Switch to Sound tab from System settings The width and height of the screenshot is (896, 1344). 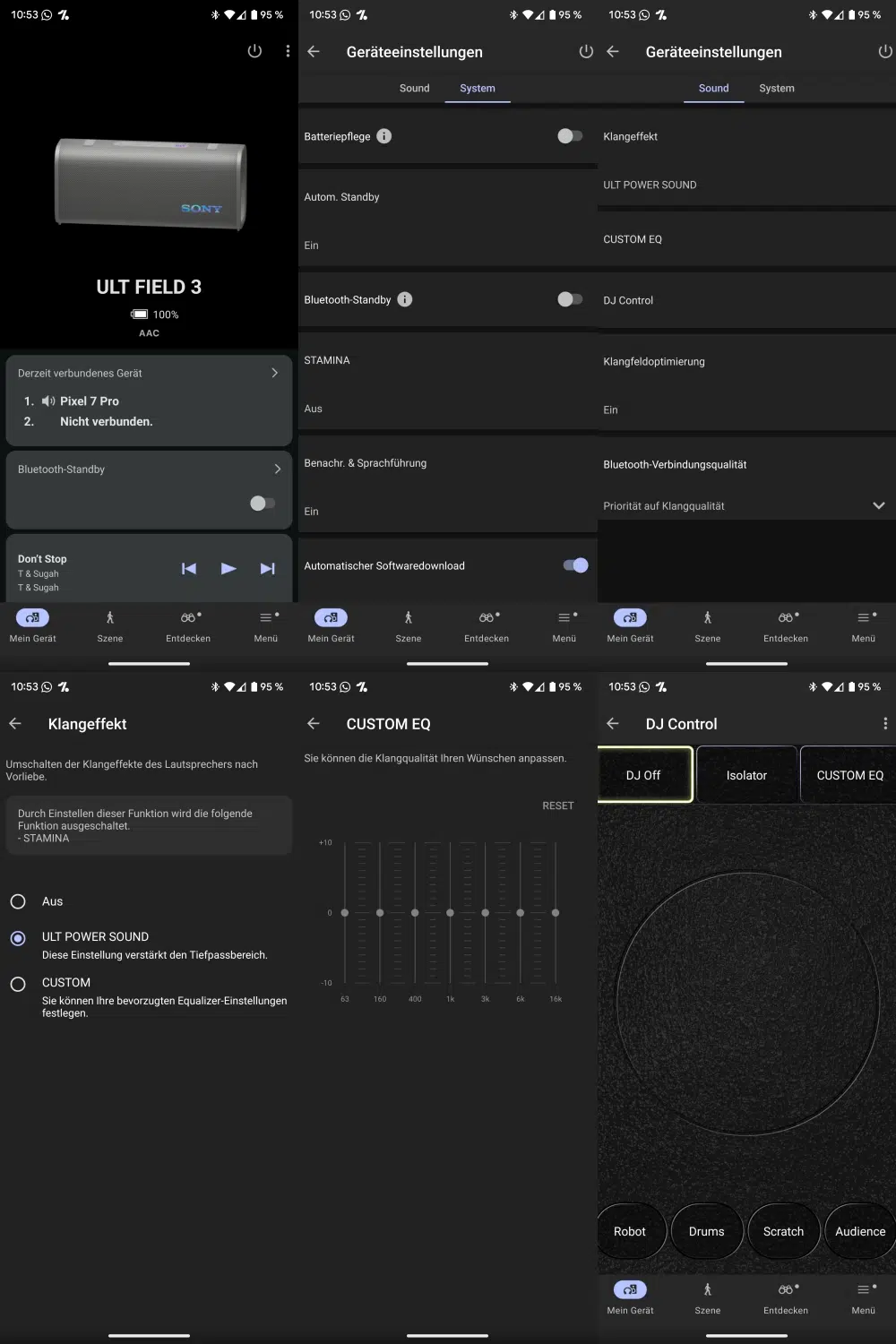tap(414, 88)
